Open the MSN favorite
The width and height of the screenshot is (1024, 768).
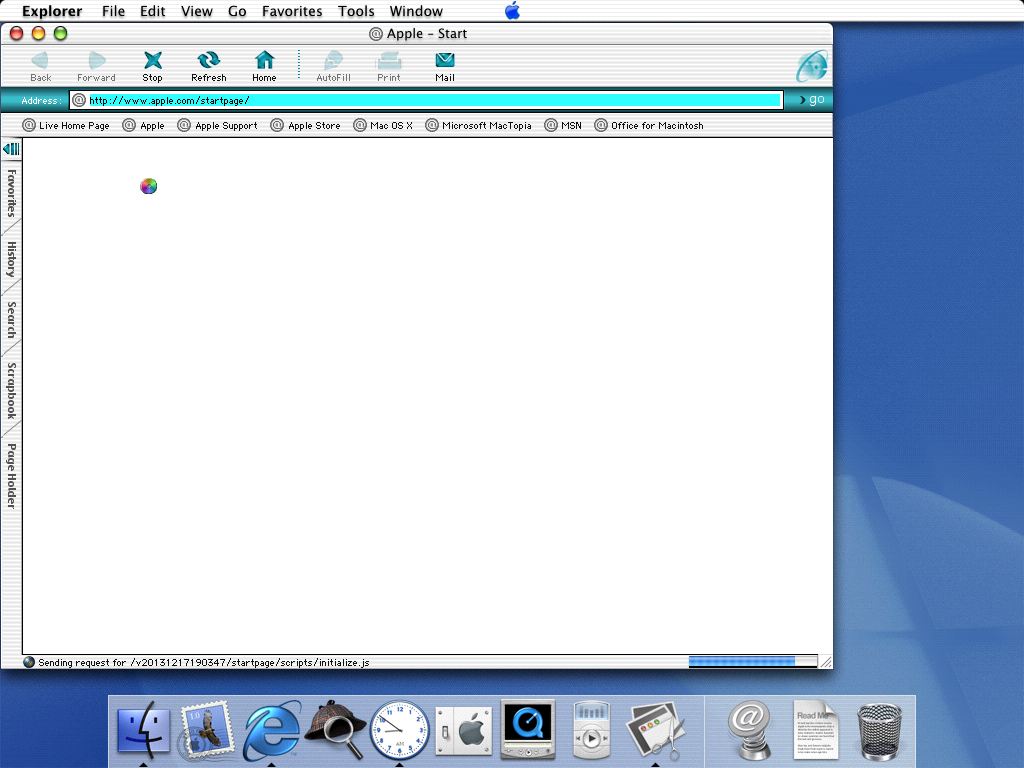(563, 125)
